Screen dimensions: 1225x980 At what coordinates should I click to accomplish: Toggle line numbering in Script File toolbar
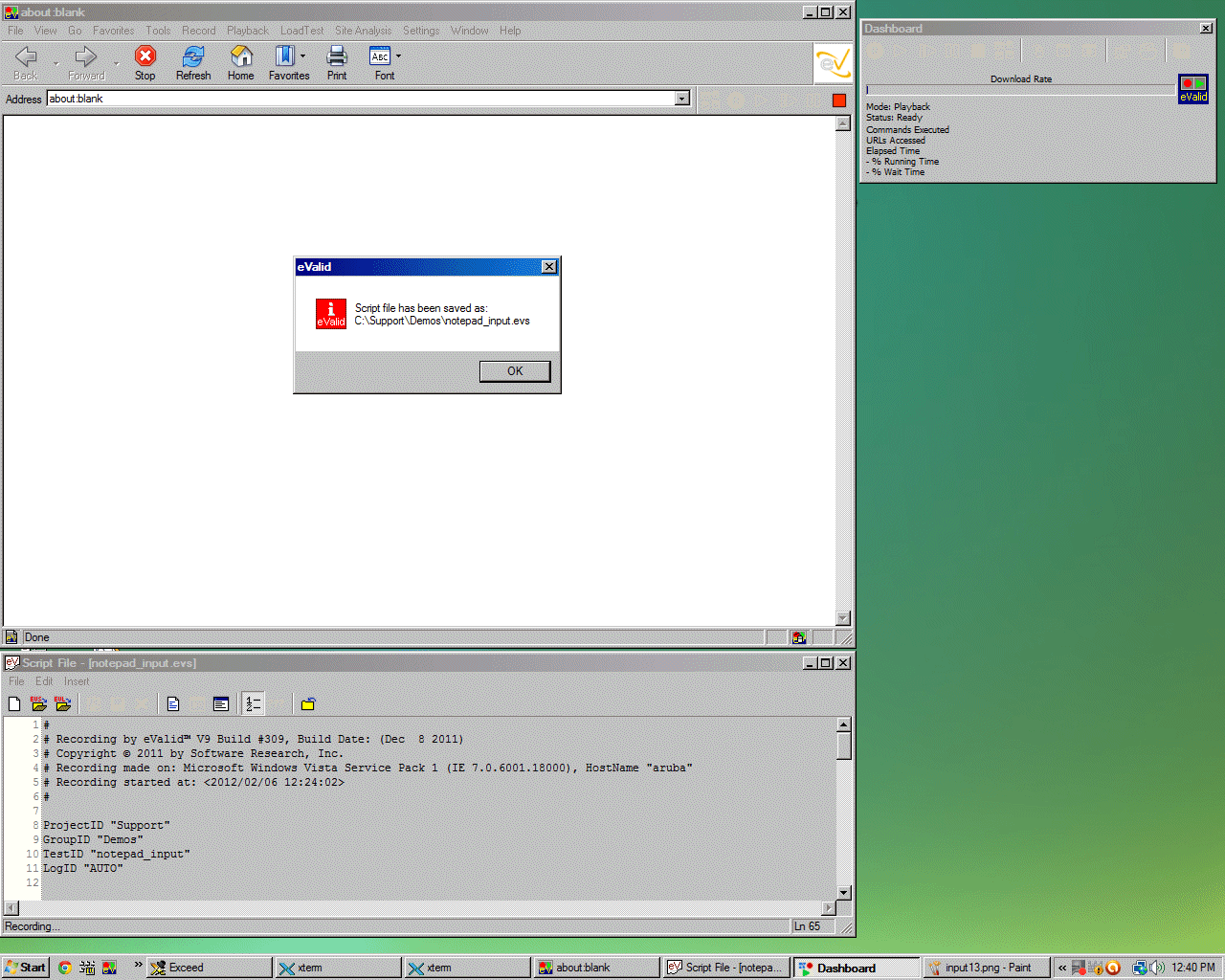[253, 704]
